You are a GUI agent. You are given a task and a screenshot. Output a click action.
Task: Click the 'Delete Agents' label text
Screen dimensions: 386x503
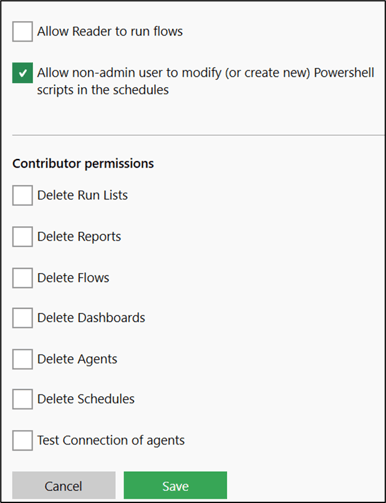(77, 359)
